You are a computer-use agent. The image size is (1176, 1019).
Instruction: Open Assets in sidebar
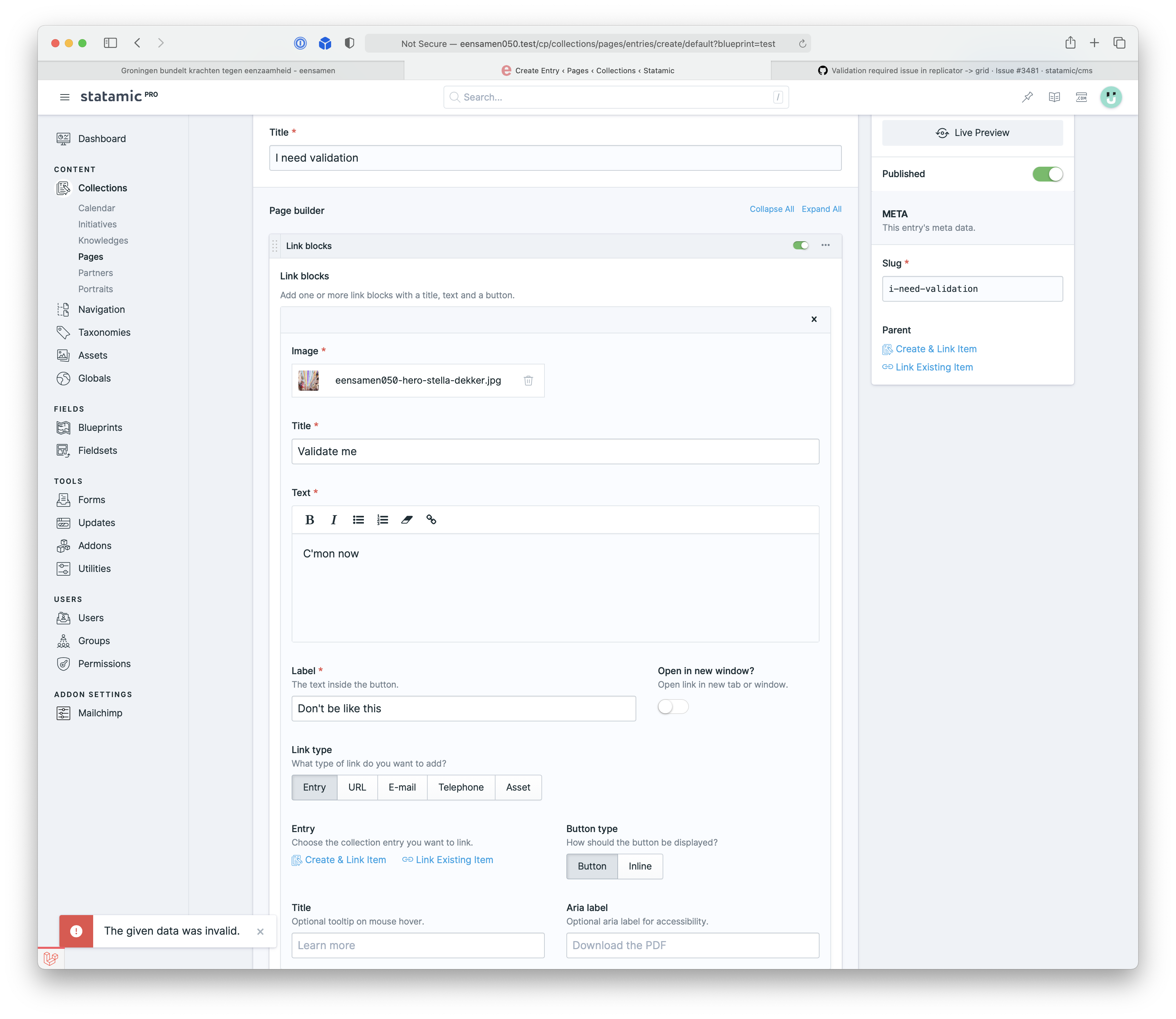pos(92,355)
